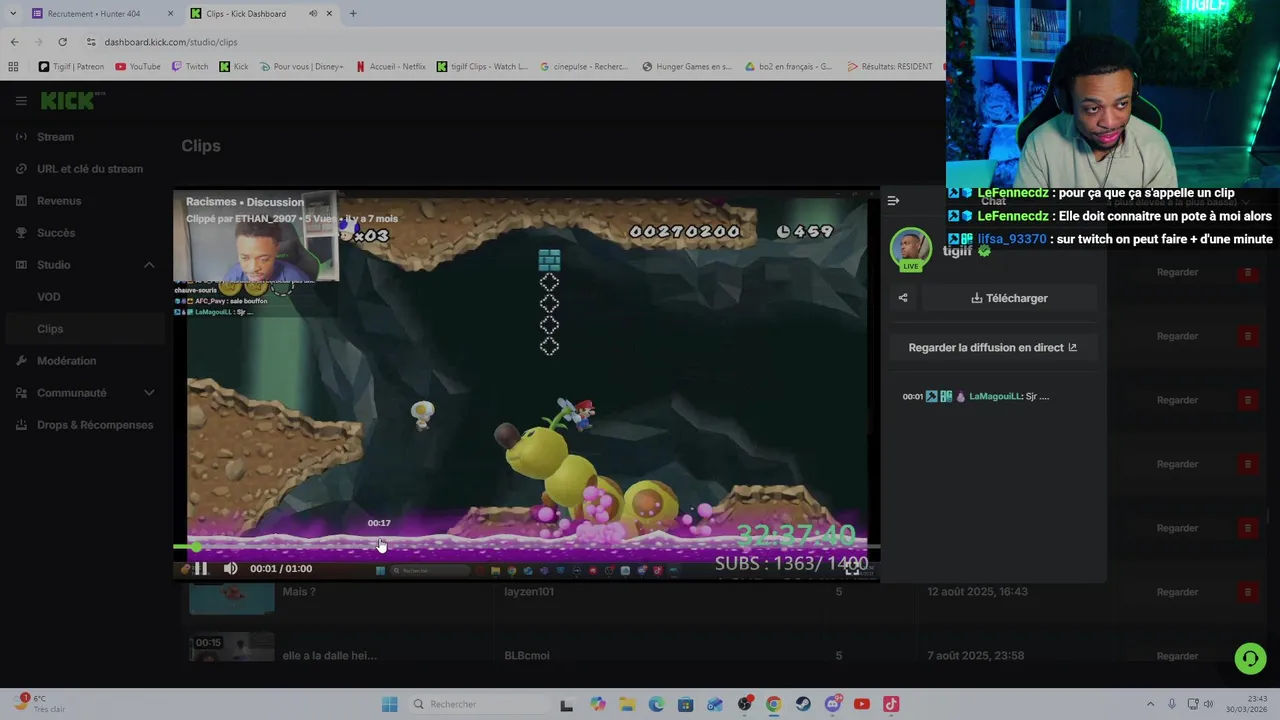Mute the Clips - Kick Dashboard tab audio
Screen dimensions: 1280x720
(x=313, y=14)
